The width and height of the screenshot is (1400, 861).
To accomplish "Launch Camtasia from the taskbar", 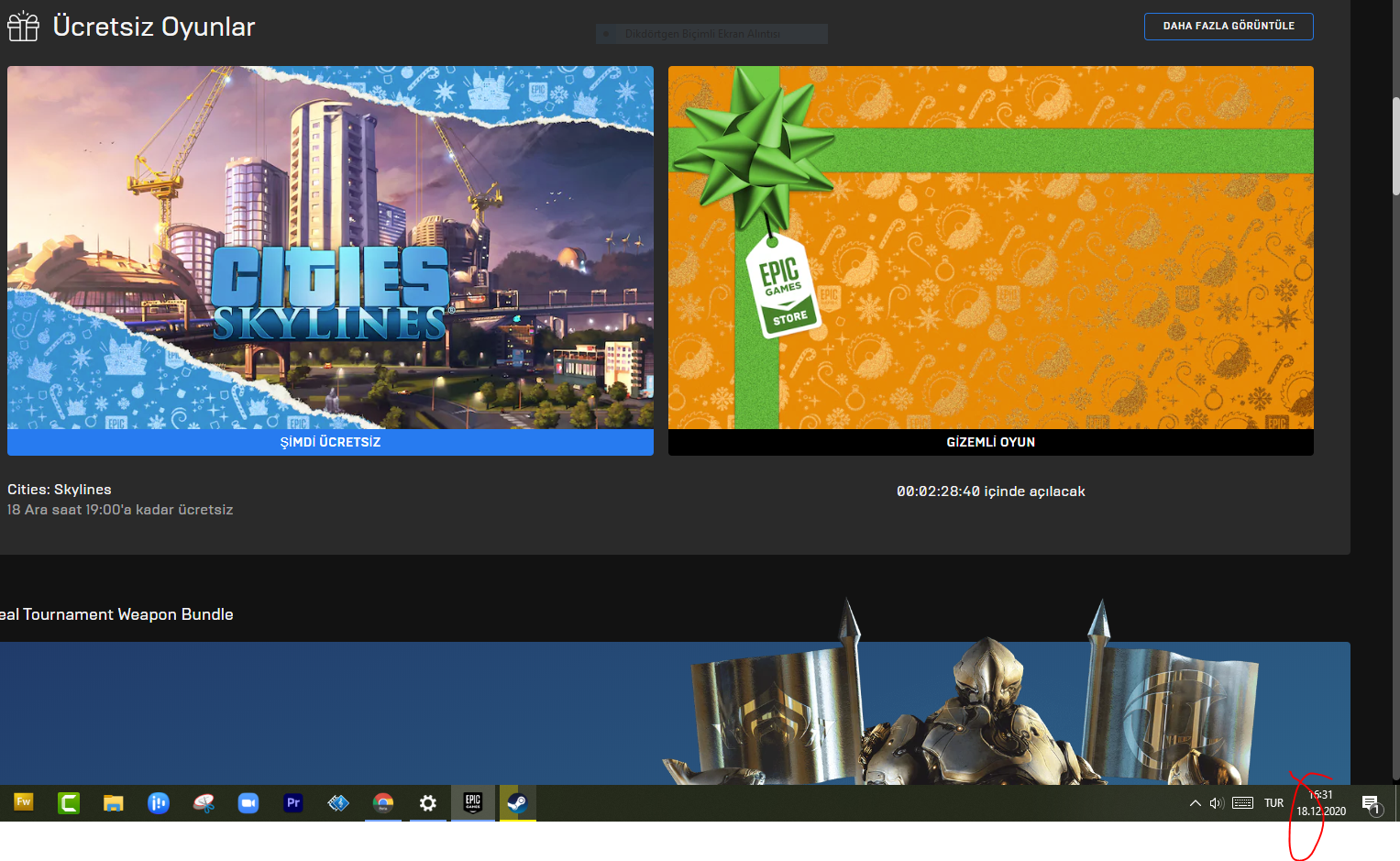I will [x=69, y=803].
